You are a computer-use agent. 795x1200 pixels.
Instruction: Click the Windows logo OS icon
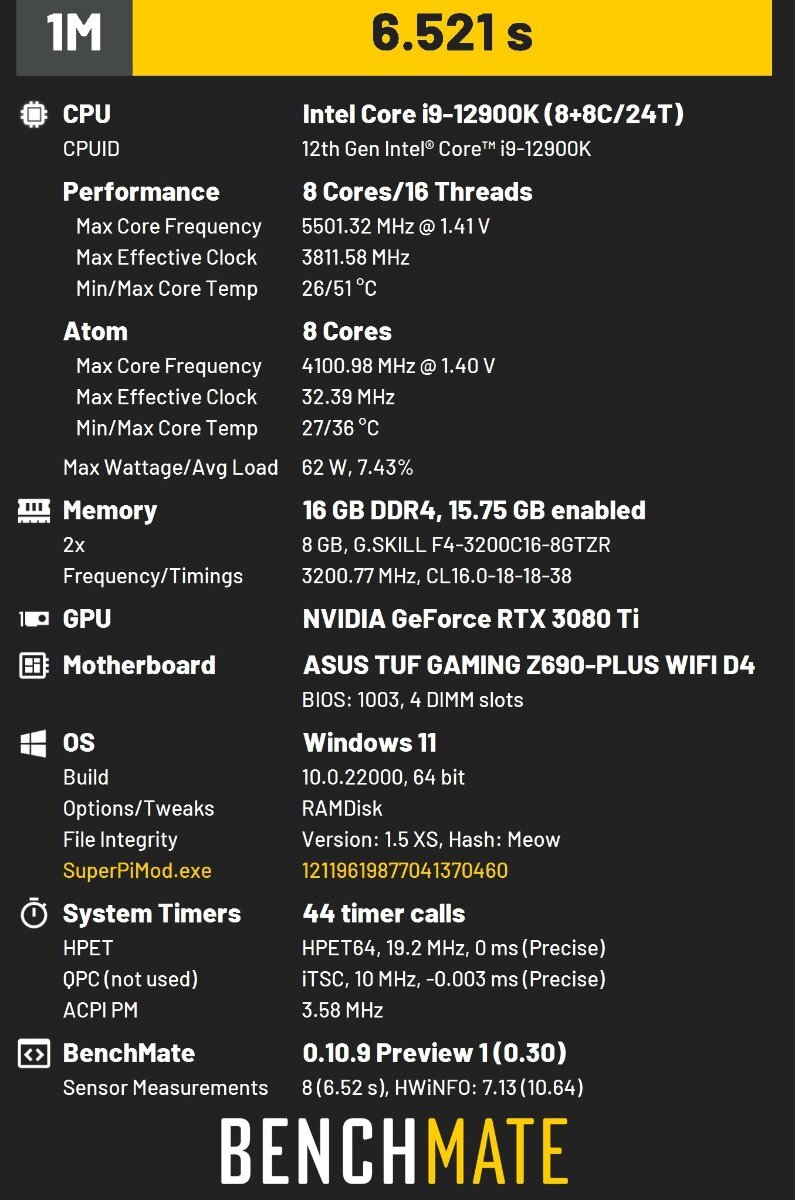point(34,743)
